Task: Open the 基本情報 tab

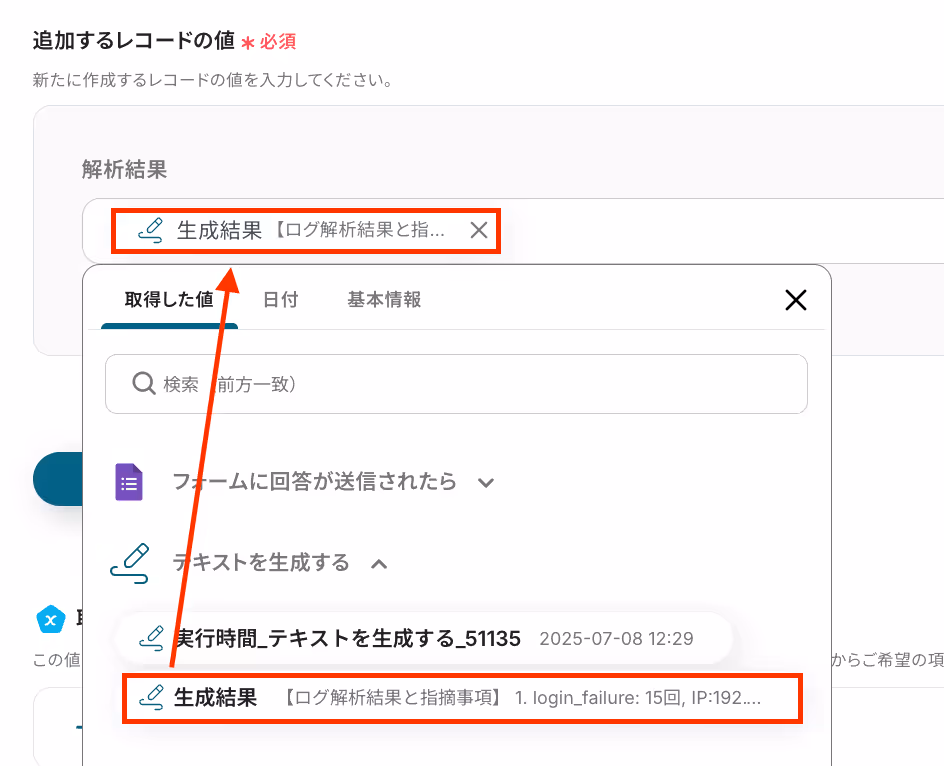Action: (x=384, y=299)
